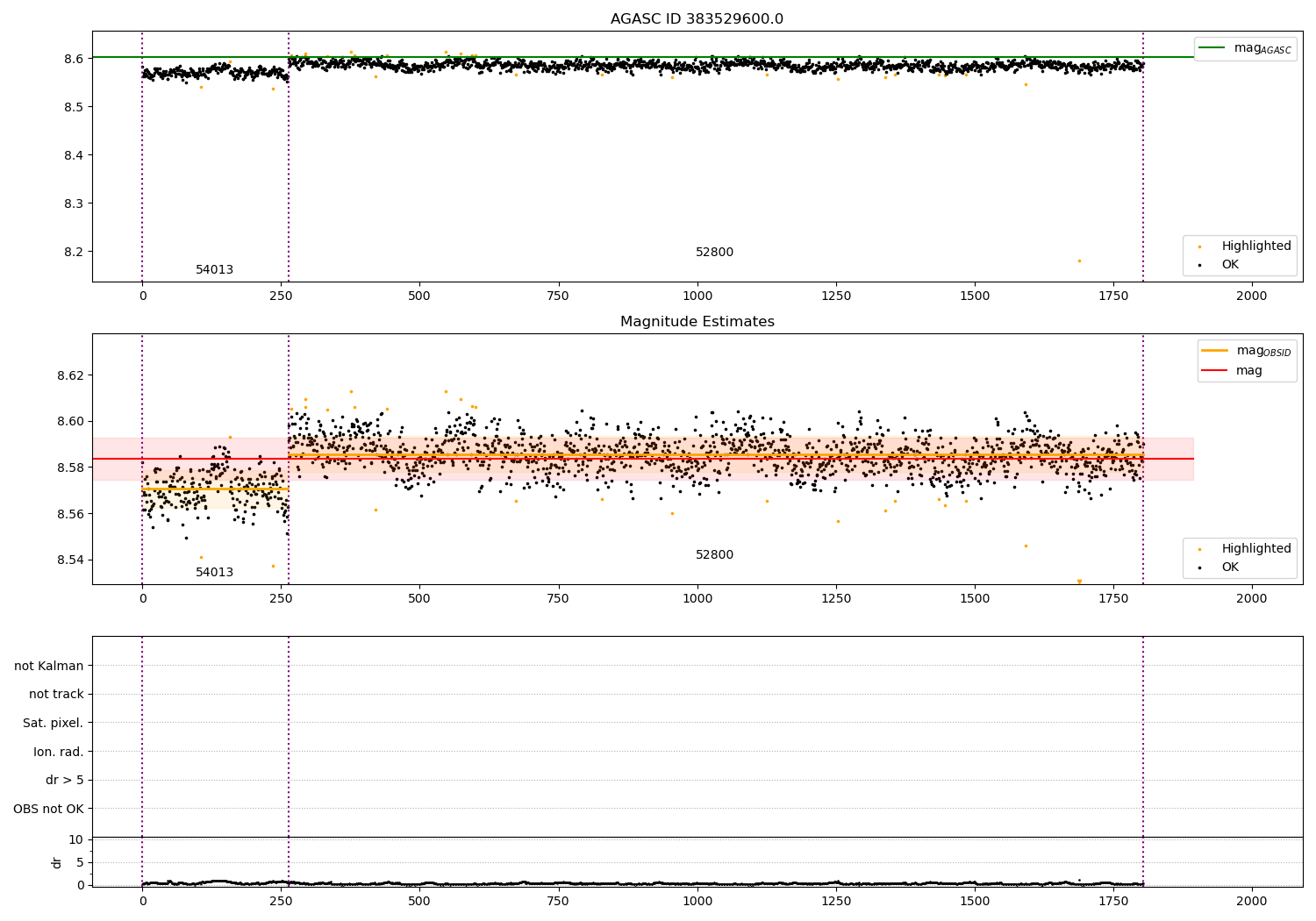
Task: Click the 2000 x-axis tick of the top plot
Action: (x=1252, y=296)
